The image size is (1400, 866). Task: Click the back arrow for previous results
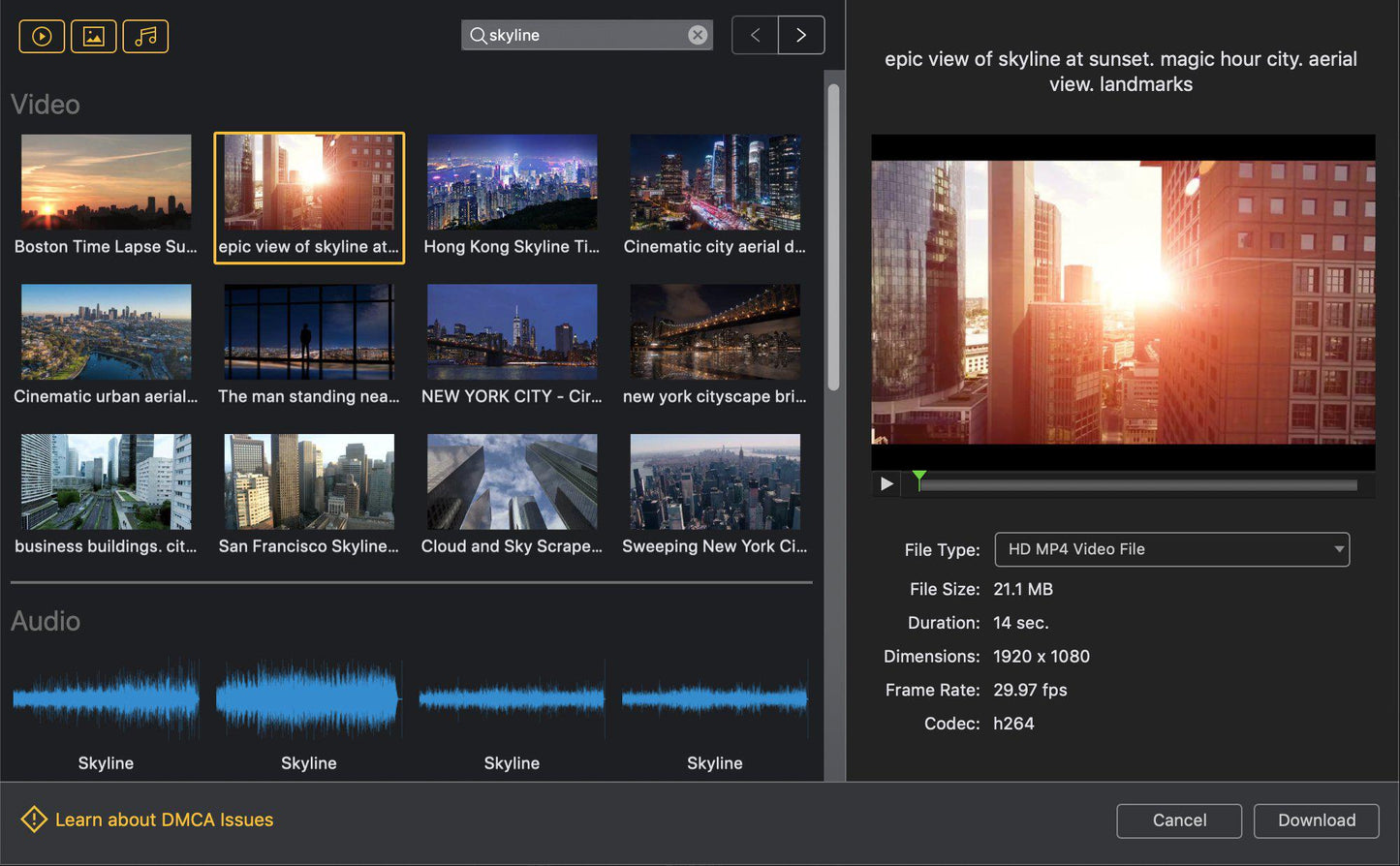tap(755, 35)
